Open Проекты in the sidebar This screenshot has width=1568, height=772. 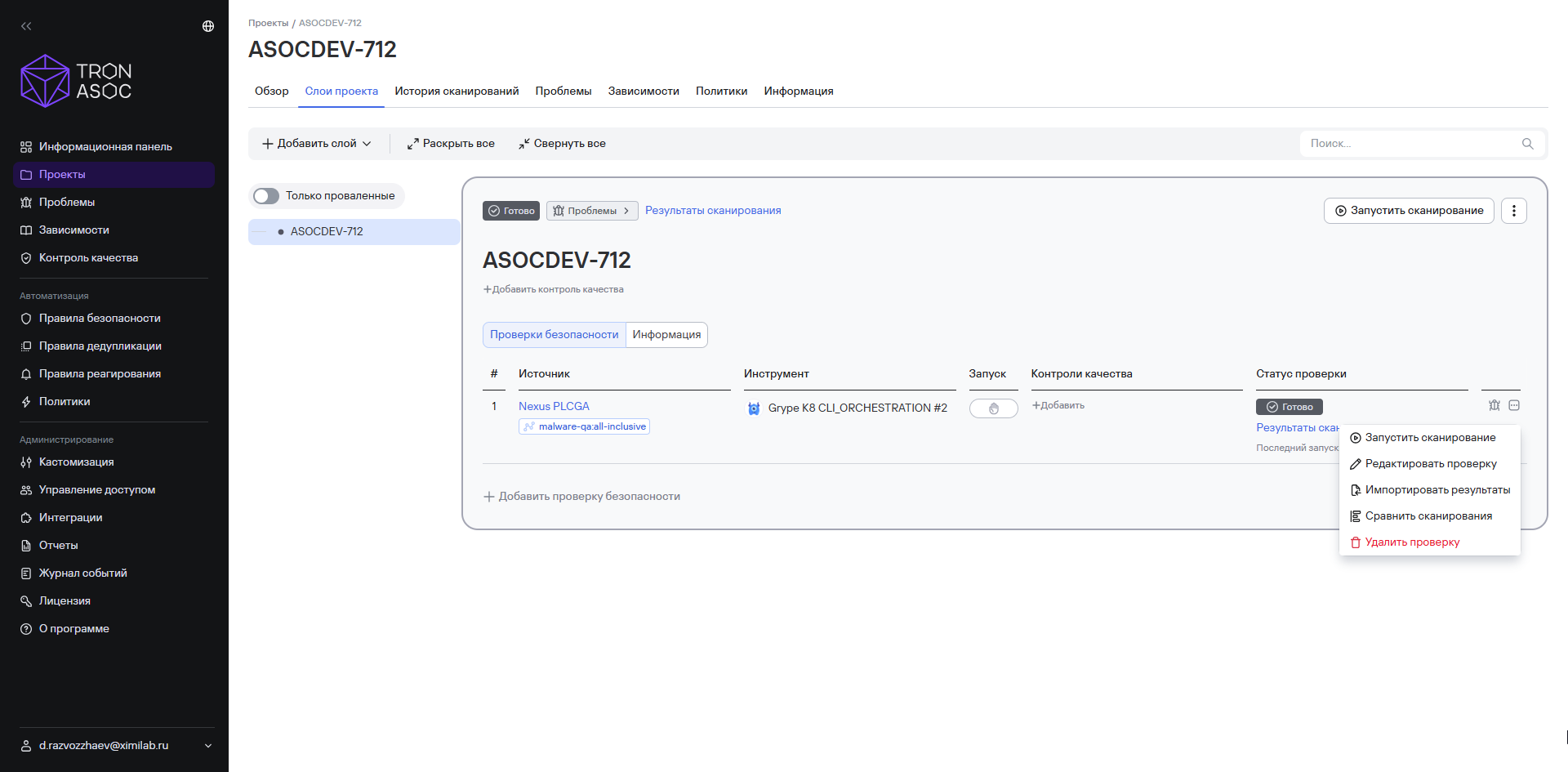pyautogui.click(x=114, y=174)
